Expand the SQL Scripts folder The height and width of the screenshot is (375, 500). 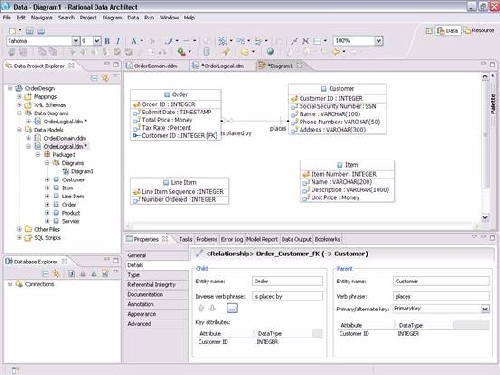click(19, 238)
